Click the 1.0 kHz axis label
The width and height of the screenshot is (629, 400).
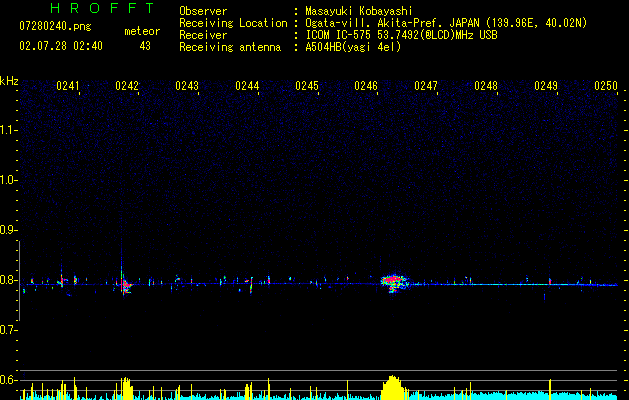pyautogui.click(x=7, y=180)
